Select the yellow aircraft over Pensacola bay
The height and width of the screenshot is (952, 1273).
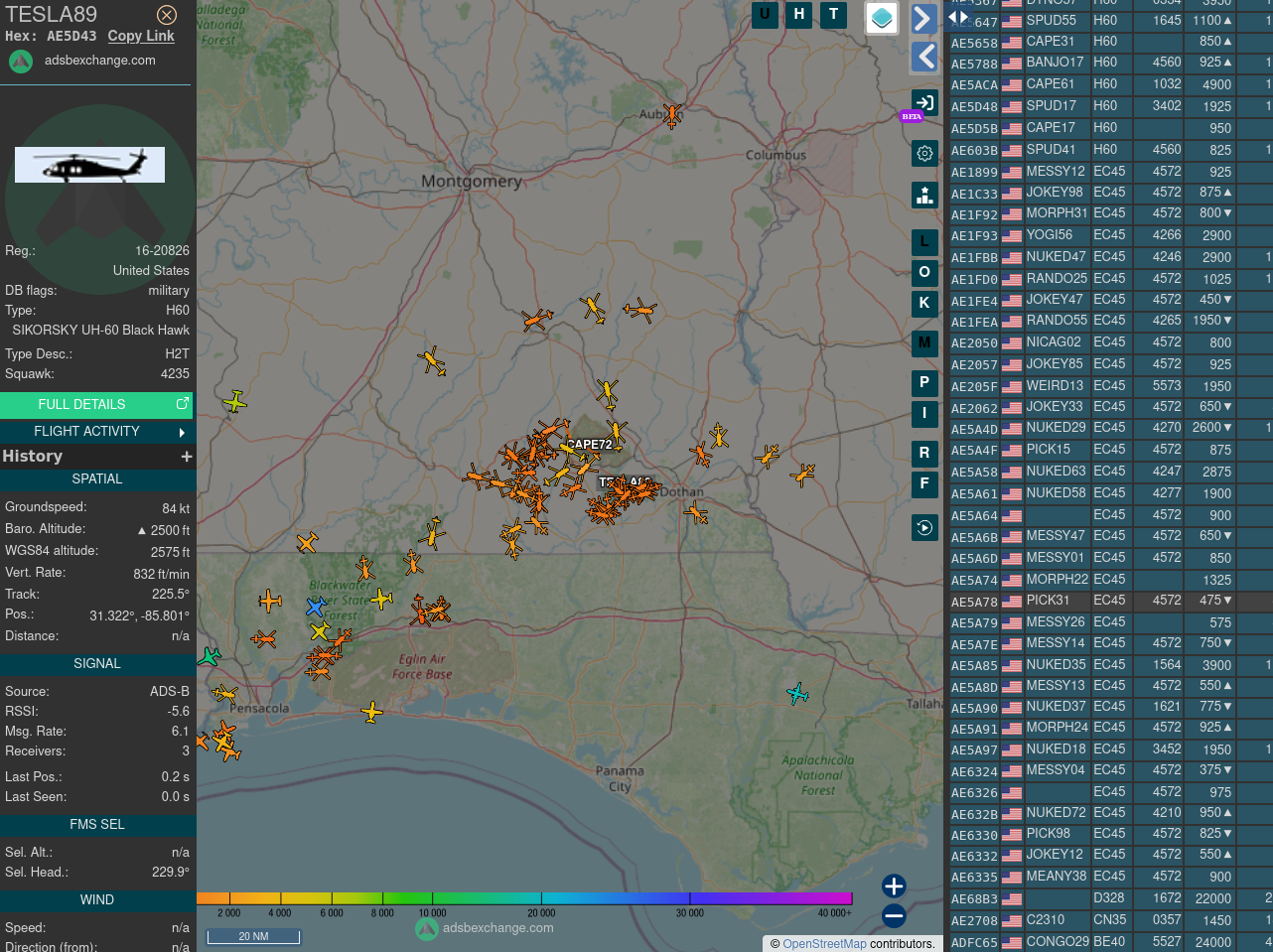coord(371,711)
